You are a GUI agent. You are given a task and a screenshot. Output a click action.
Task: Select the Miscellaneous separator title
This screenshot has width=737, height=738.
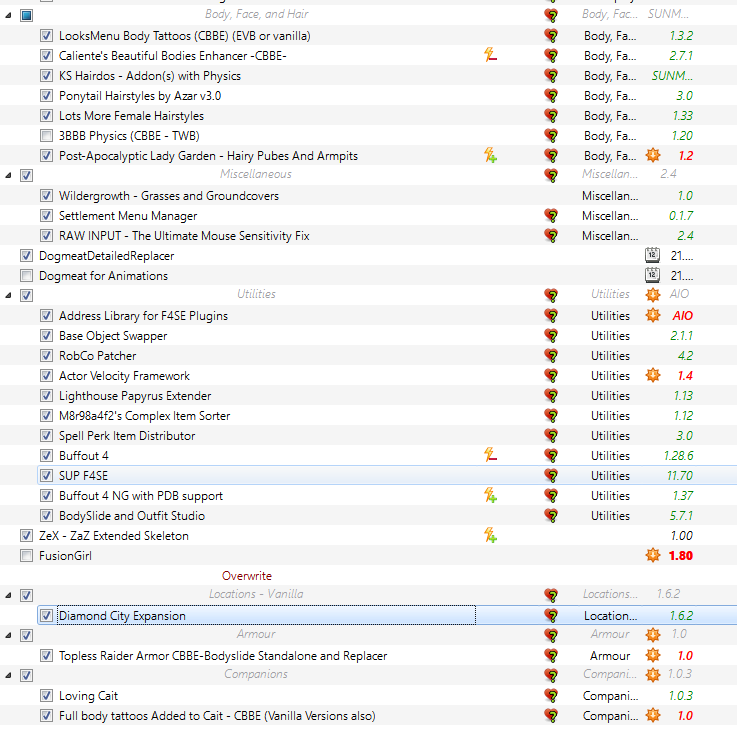(x=256, y=174)
